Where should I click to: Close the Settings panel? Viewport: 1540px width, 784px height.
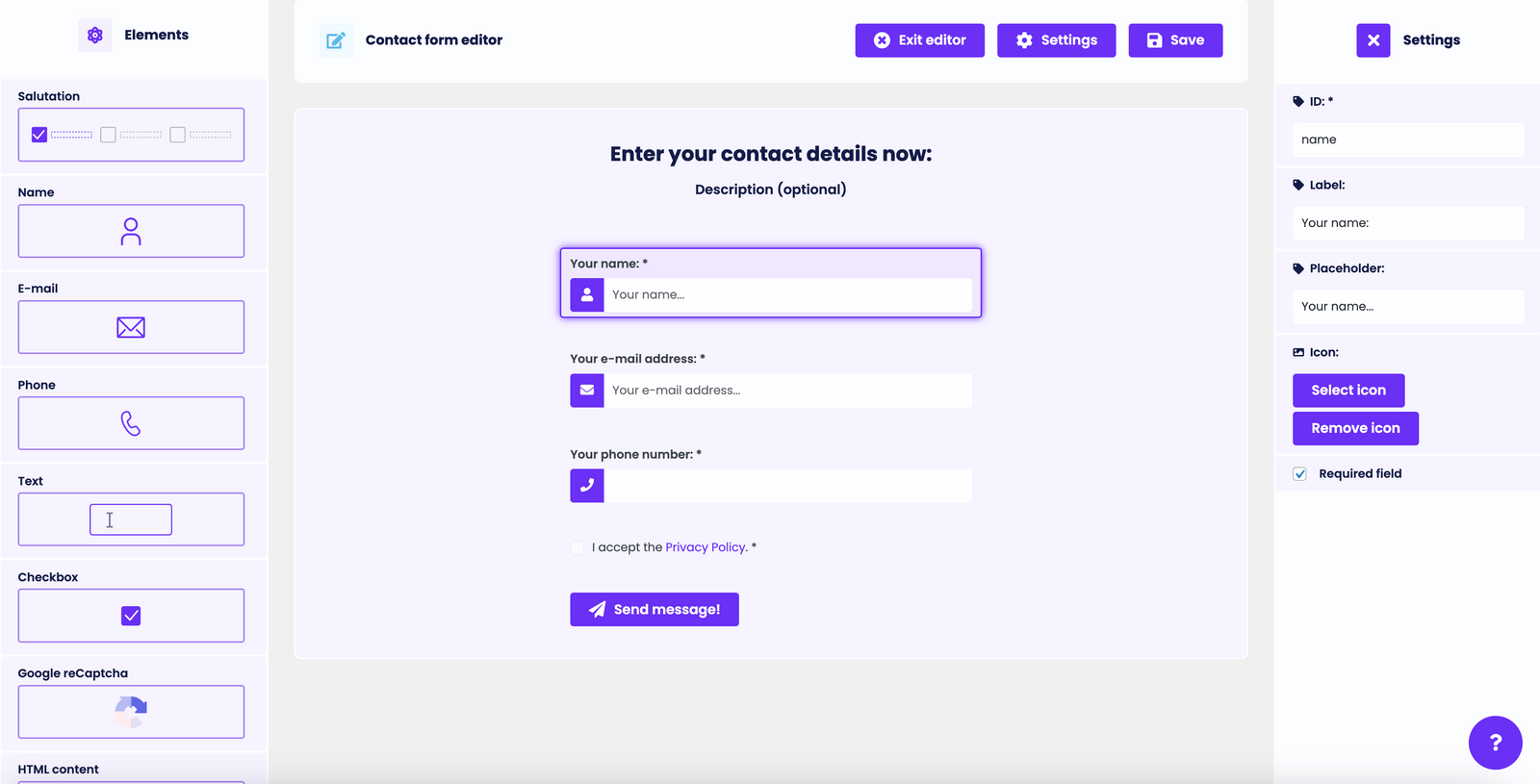point(1373,39)
